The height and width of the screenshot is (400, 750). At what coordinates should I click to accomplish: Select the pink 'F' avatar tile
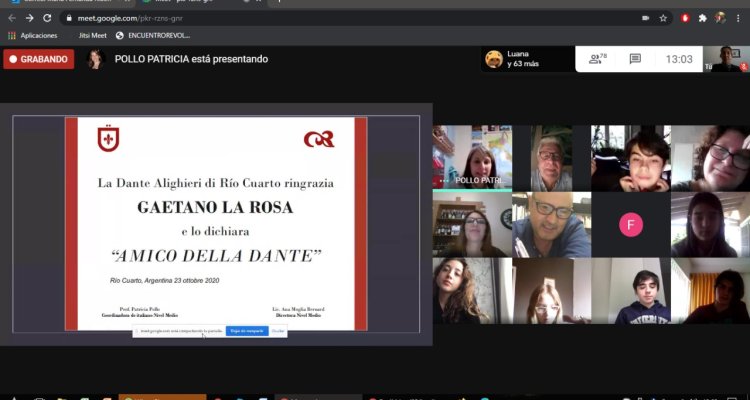coord(631,225)
